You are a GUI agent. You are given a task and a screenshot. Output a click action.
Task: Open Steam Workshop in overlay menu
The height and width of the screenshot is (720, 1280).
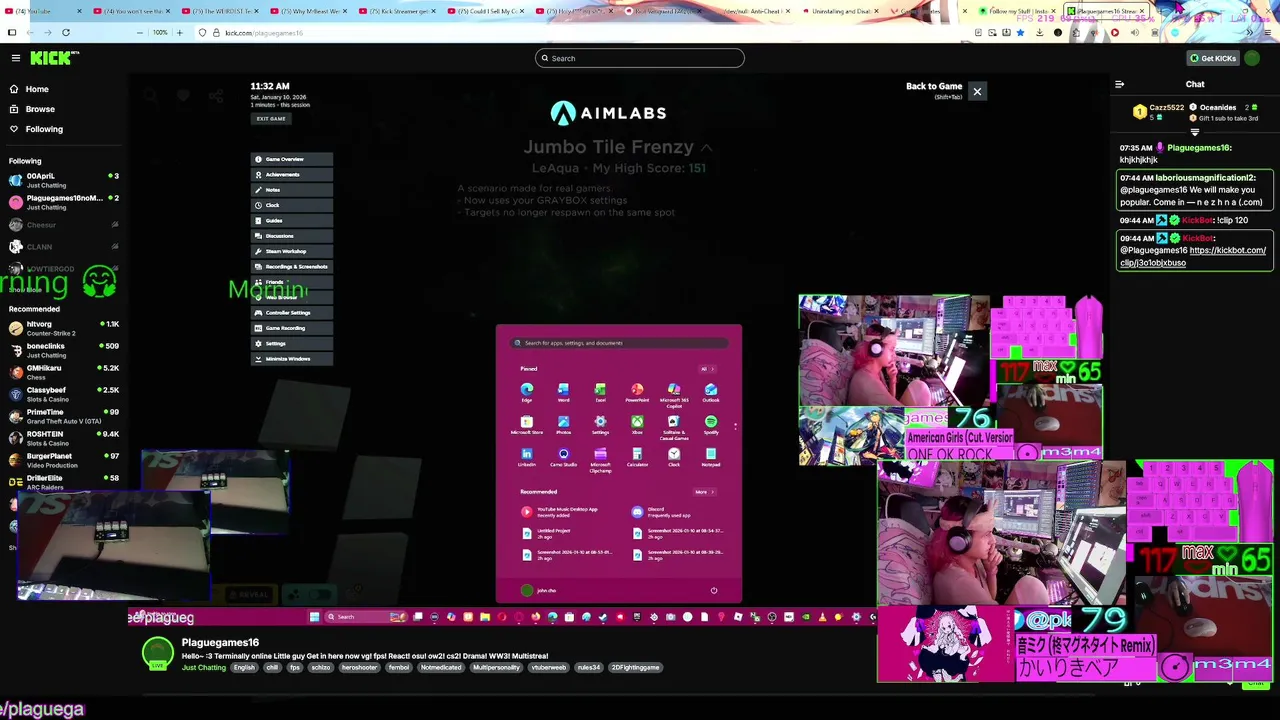click(x=291, y=251)
